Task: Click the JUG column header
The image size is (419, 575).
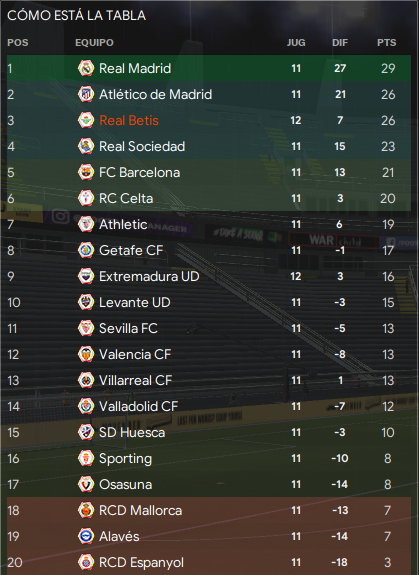Action: (296, 43)
